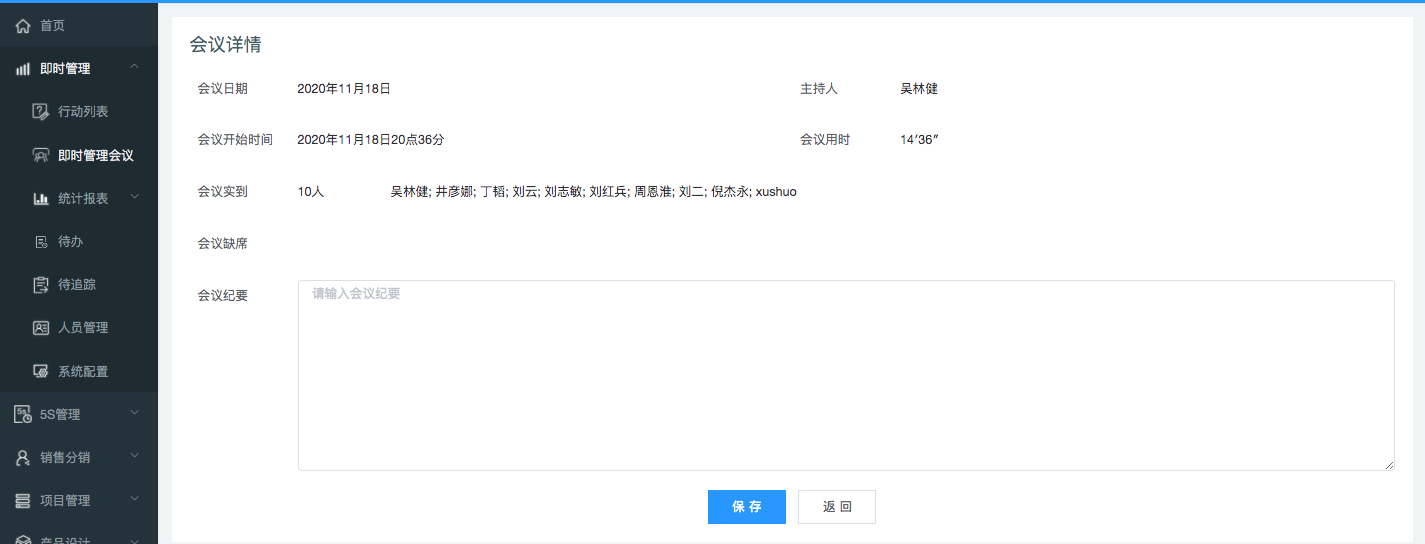This screenshot has width=1425, height=544.
Task: Click the bar chart icon for 即时管理
Action: click(23, 69)
